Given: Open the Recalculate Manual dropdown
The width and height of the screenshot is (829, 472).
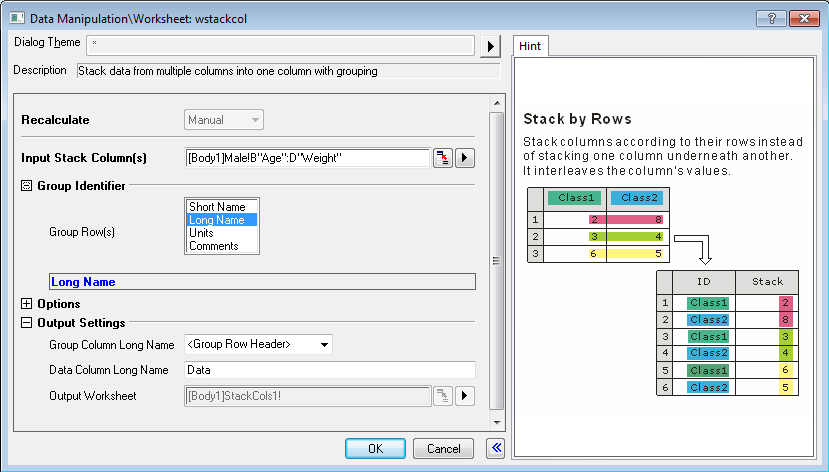Looking at the screenshot, I should tap(224, 120).
